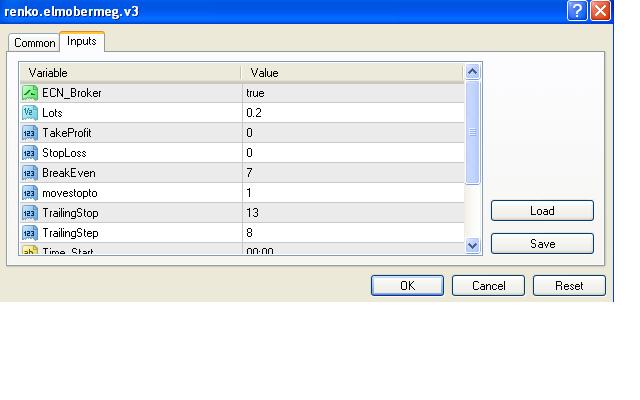Screen dimensions: 640x400
Task: Click the scrollbar up arrow
Action: click(x=473, y=72)
